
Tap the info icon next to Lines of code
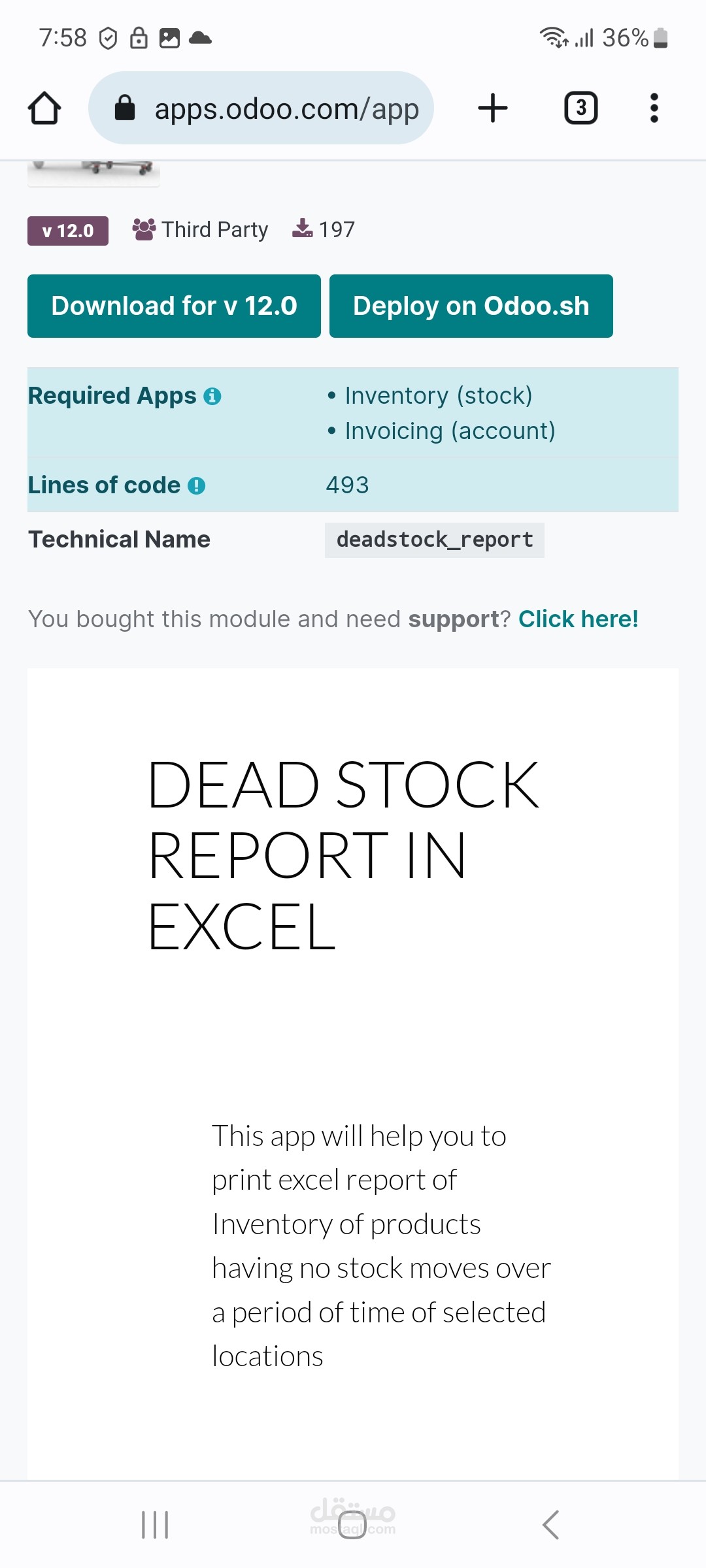[x=197, y=485]
